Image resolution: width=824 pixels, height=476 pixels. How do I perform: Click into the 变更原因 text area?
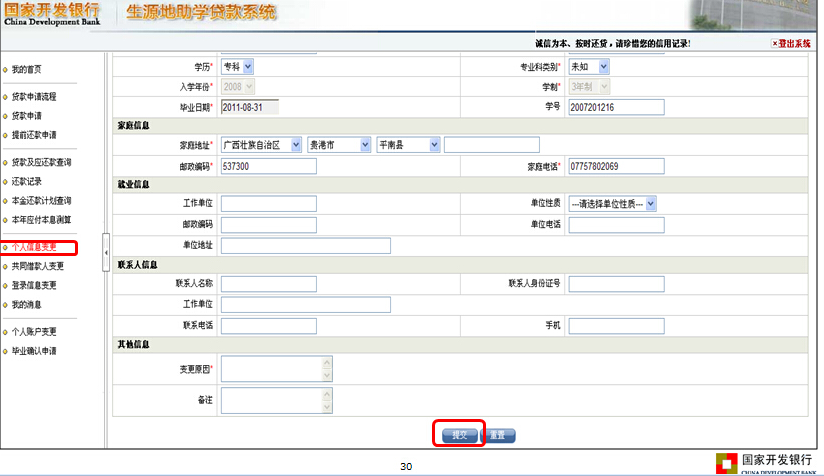[270, 369]
